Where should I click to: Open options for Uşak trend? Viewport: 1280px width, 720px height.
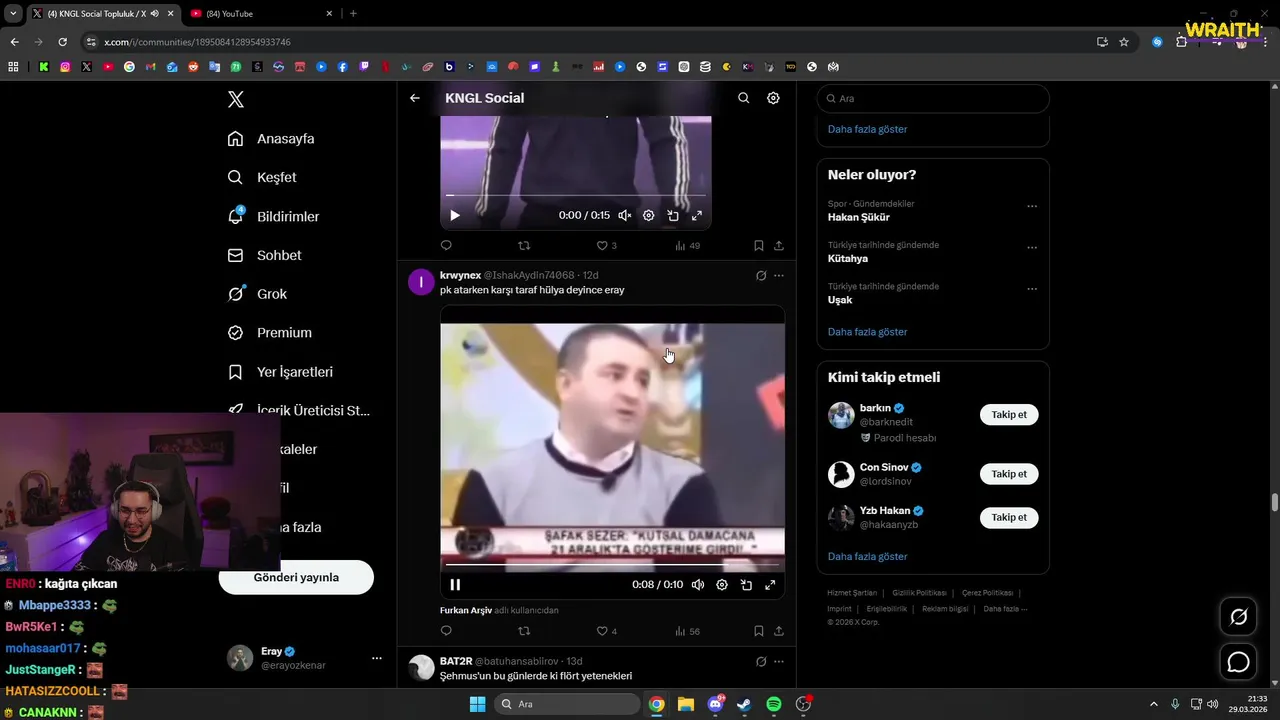(x=1032, y=289)
